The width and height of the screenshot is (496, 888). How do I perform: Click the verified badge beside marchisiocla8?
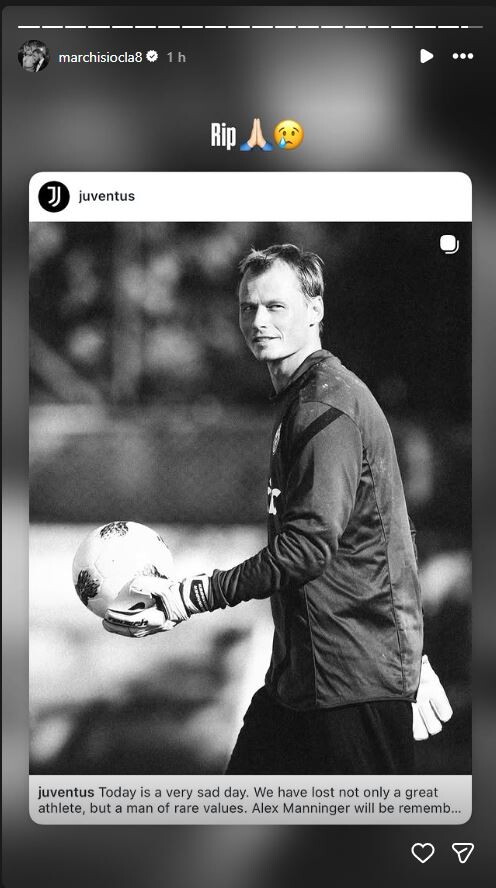[x=152, y=56]
